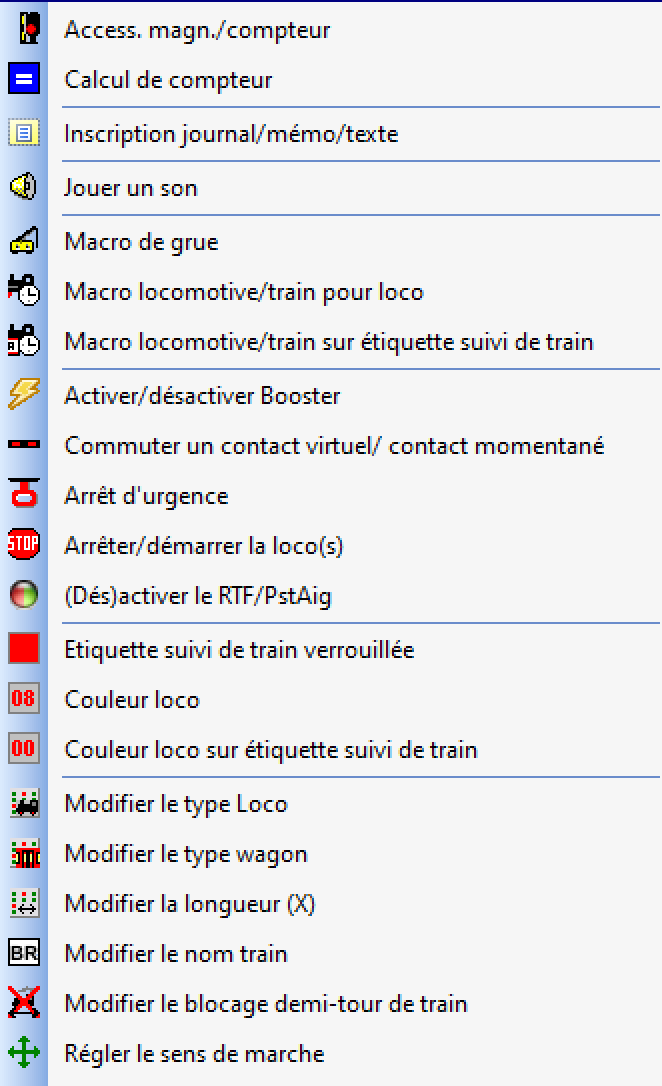Open "Commuter un contact virtuel" option

pyautogui.click(x=334, y=445)
